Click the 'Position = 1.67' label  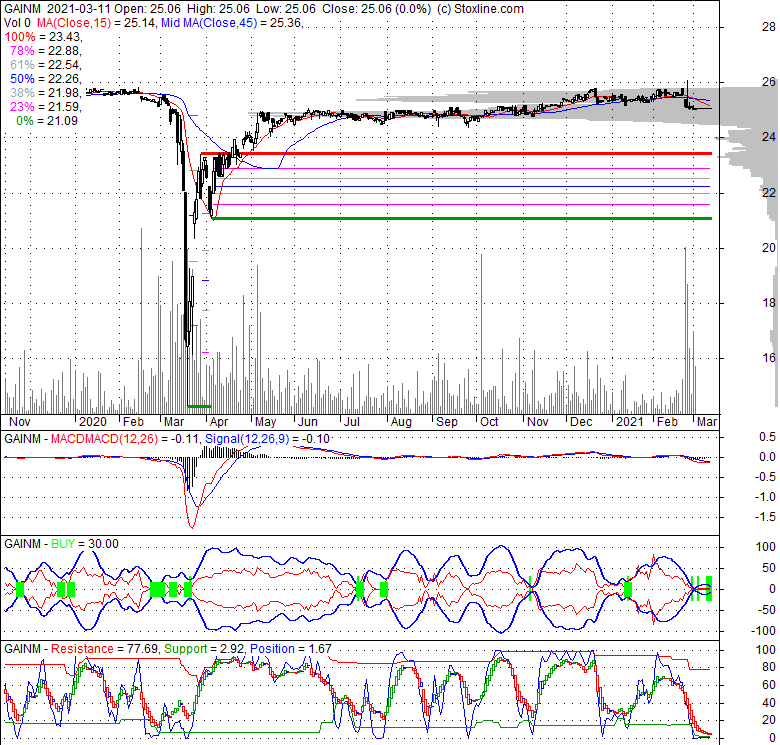291,649
